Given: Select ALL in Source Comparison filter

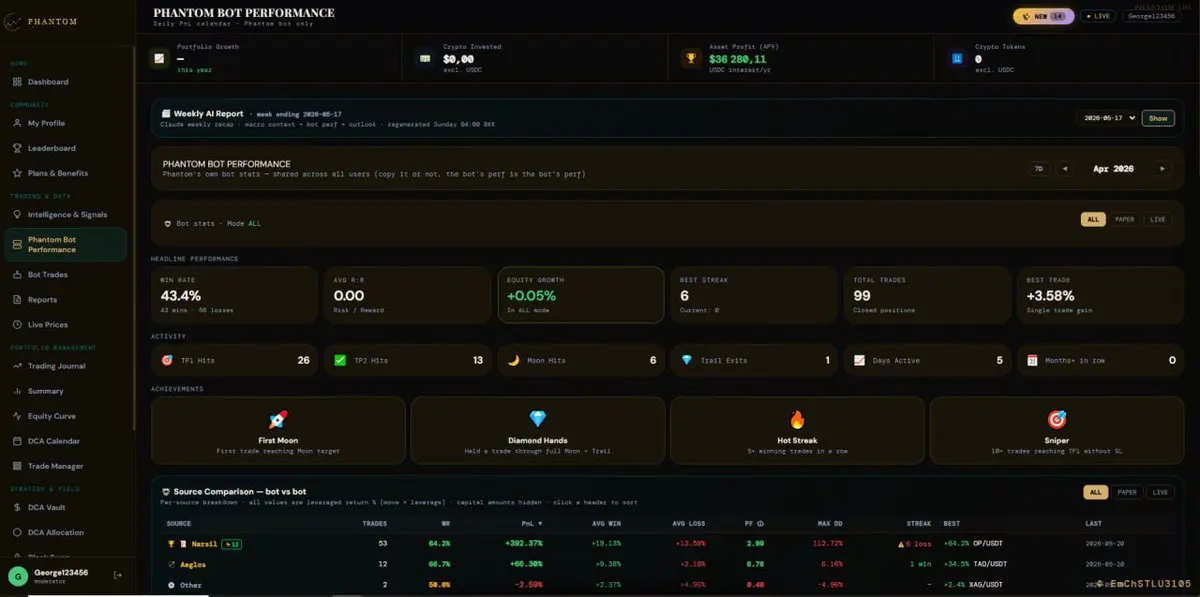Looking at the screenshot, I should [x=1096, y=492].
